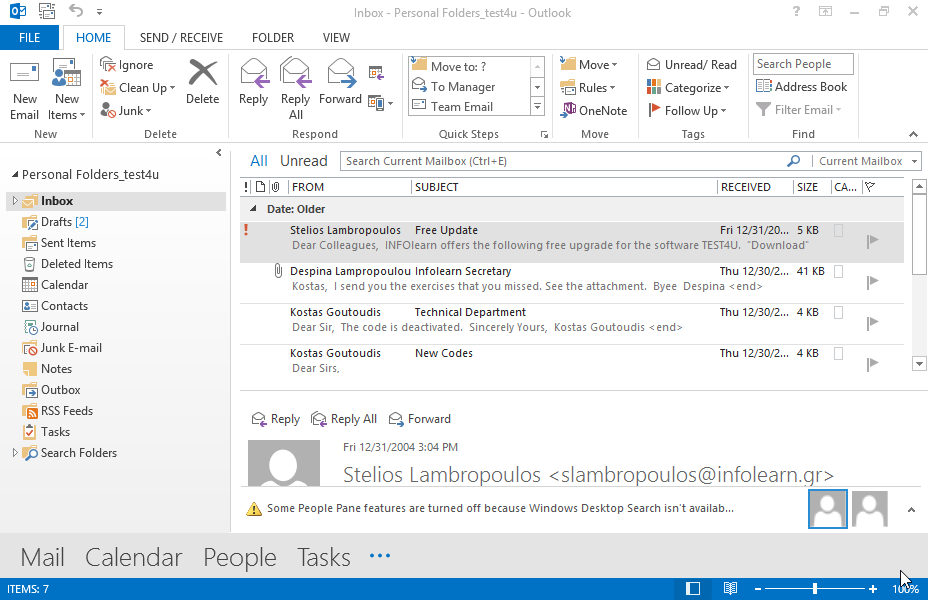Switch to the FOLDER tab
928x600 pixels.
pyautogui.click(x=273, y=38)
